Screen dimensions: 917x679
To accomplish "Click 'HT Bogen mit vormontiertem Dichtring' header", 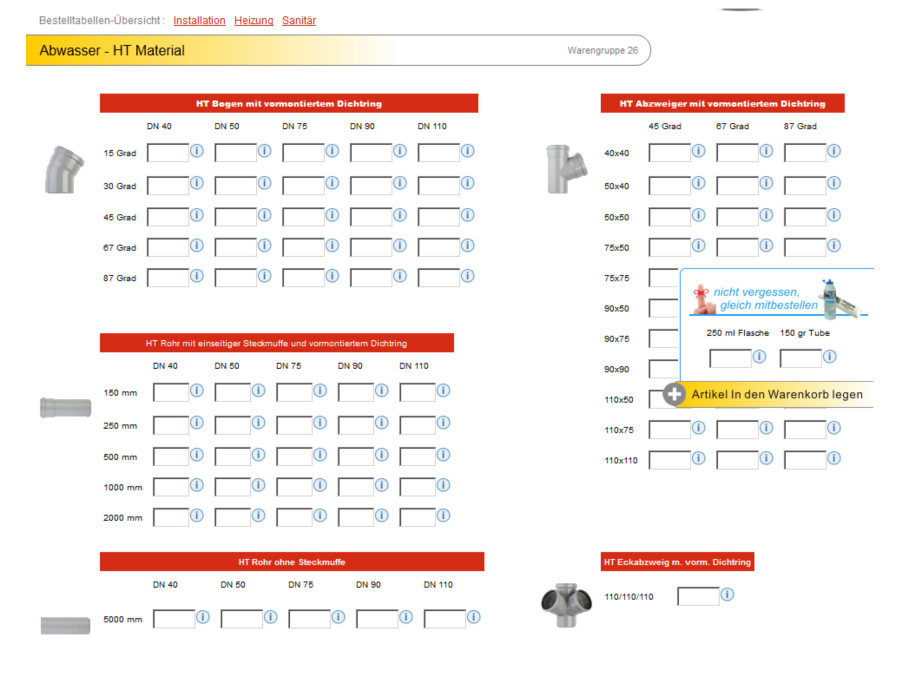I will (x=289, y=104).
